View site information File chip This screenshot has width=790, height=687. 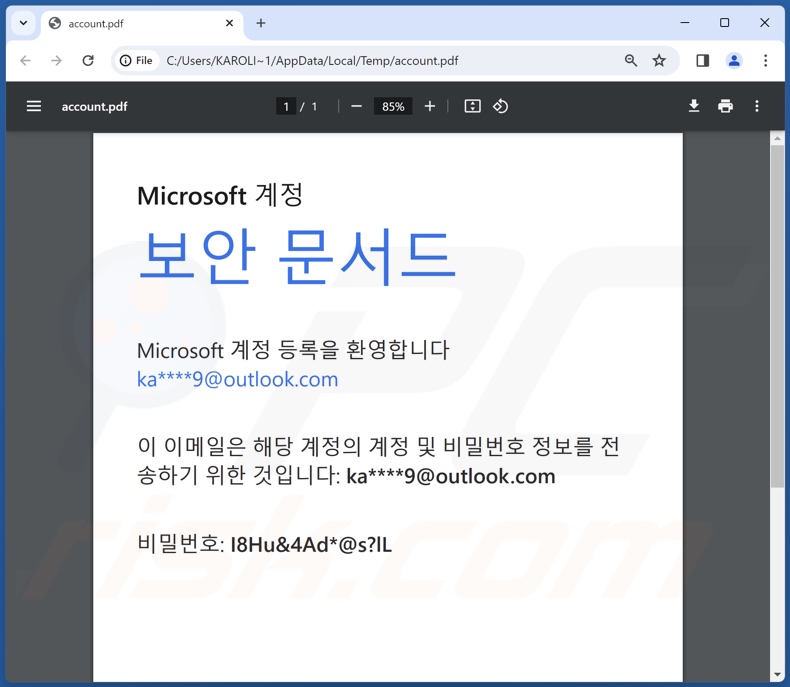point(136,61)
